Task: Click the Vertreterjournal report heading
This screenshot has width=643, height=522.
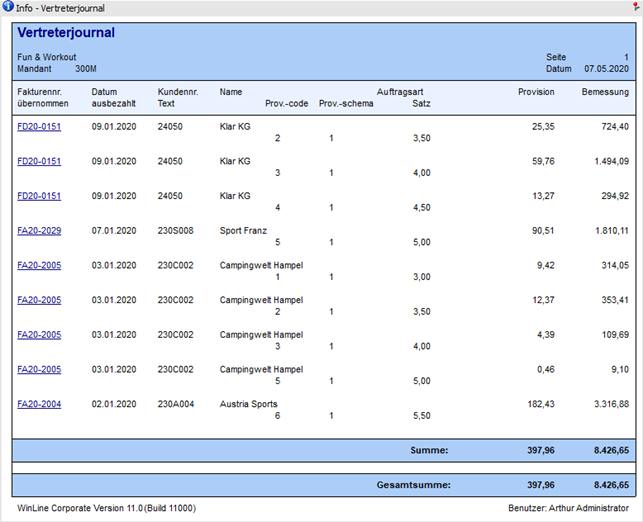Action: pyautogui.click(x=66, y=33)
